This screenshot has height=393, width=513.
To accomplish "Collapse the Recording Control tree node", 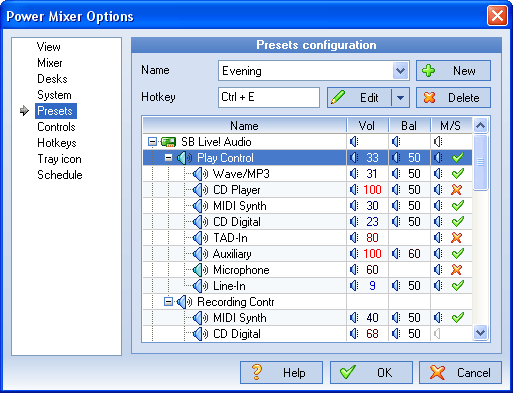I will 169,302.
